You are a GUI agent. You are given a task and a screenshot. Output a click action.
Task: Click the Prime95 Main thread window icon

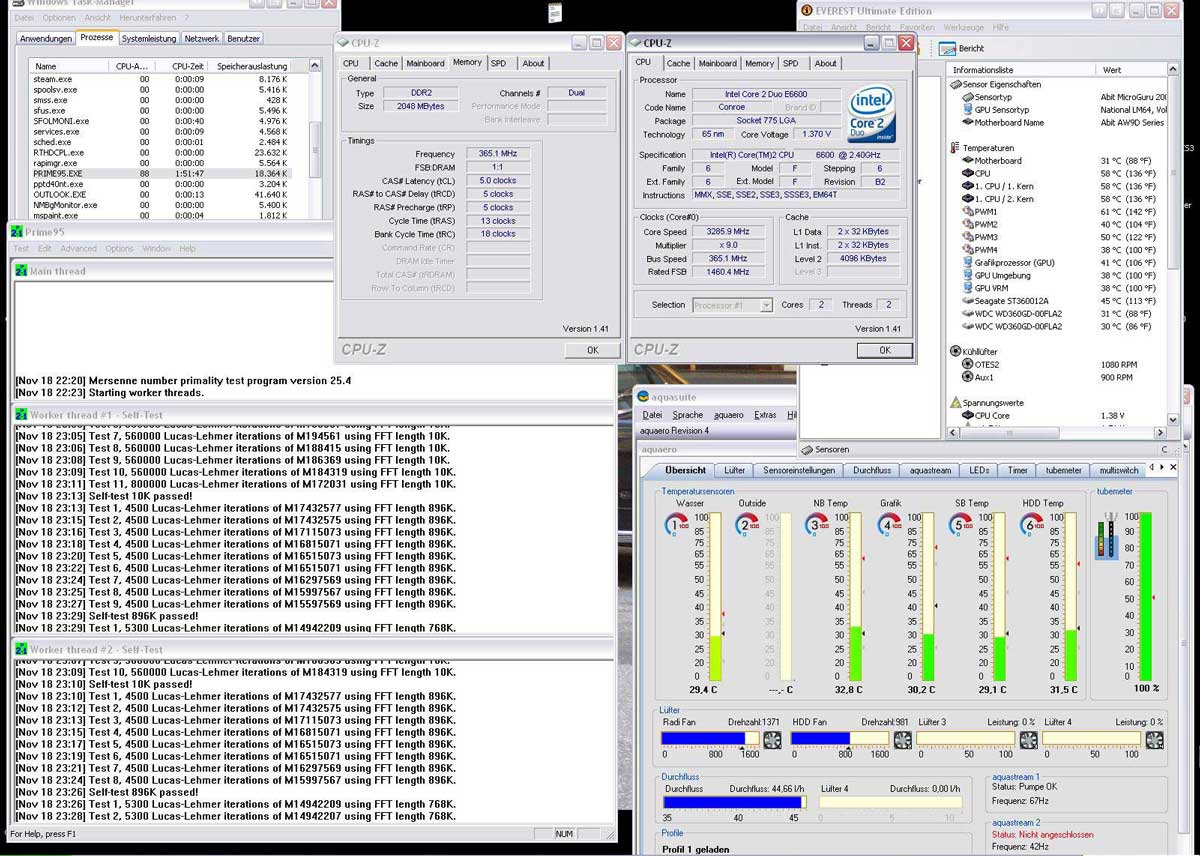[21, 271]
